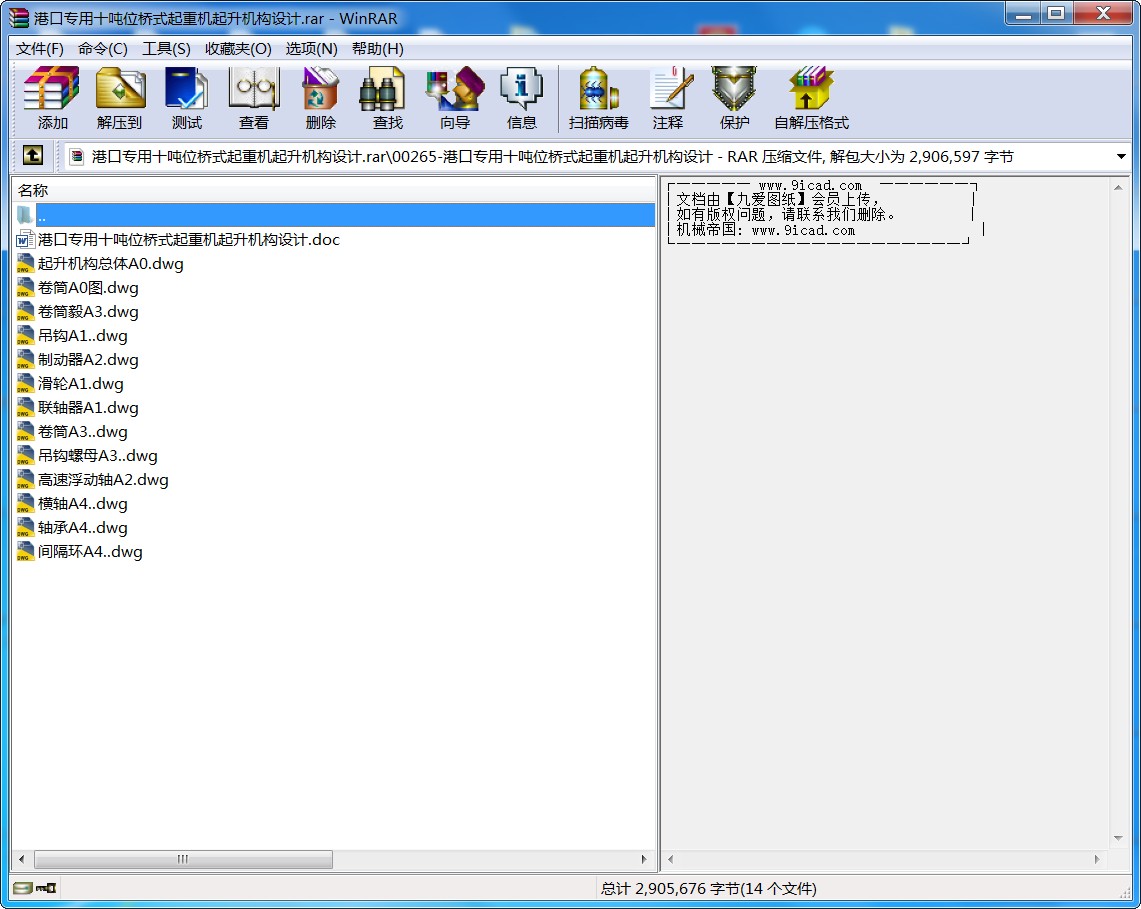Viewport: 1141px width, 909px height.
Task: Open the 选项(N) menu
Action: click(x=311, y=49)
